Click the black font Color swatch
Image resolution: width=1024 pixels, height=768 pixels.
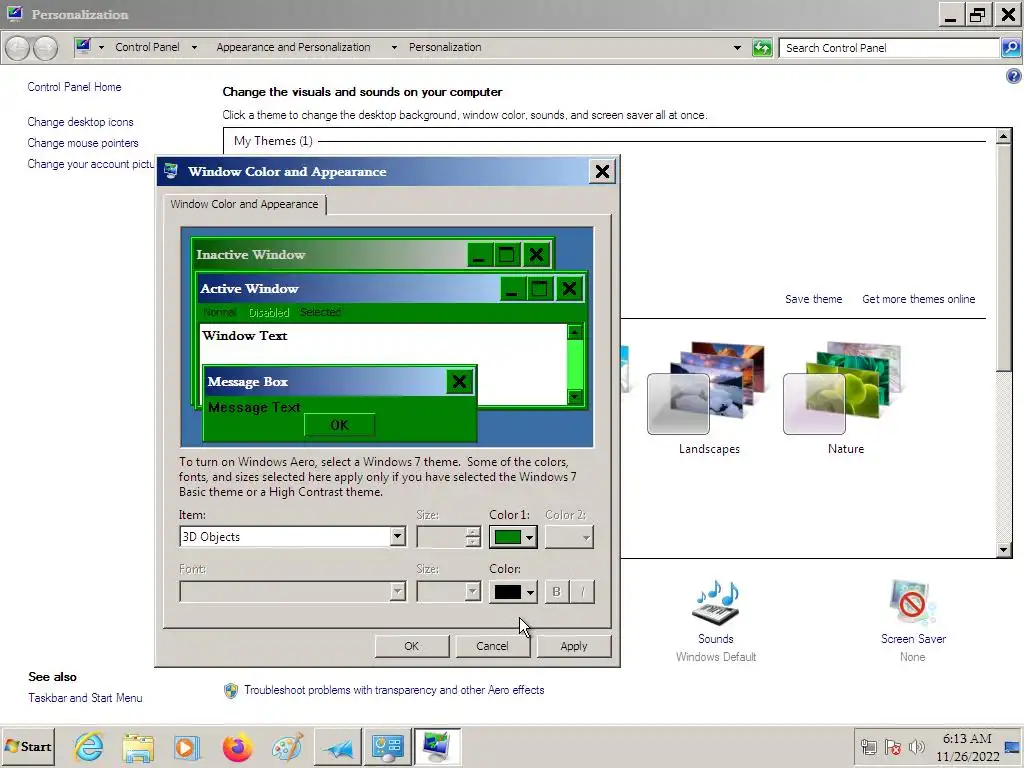(507, 592)
